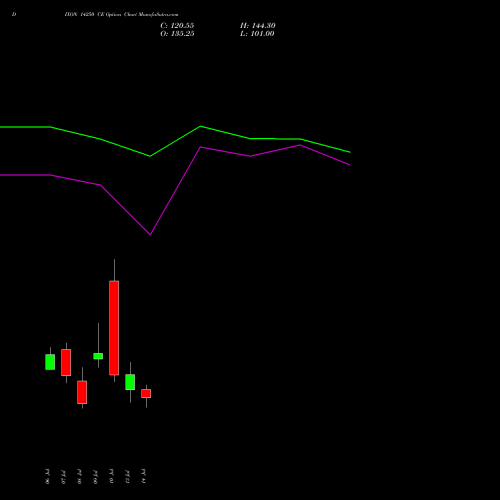Select the small red candle for 14 Jul
Screen dimensions: 500x500
(146, 394)
